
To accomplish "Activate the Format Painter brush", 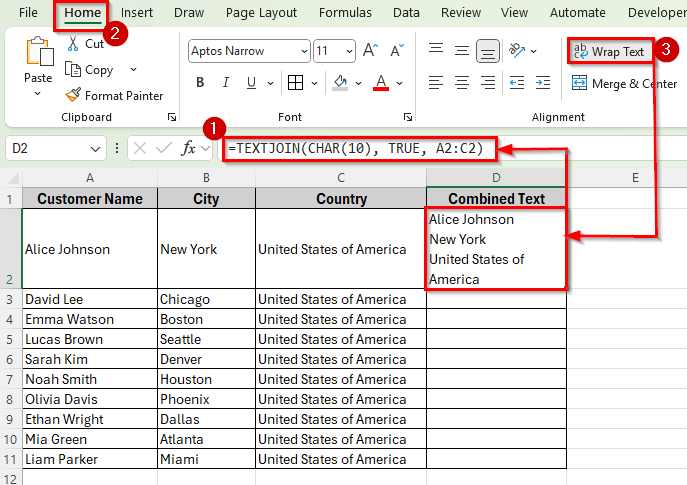I will tap(73, 95).
